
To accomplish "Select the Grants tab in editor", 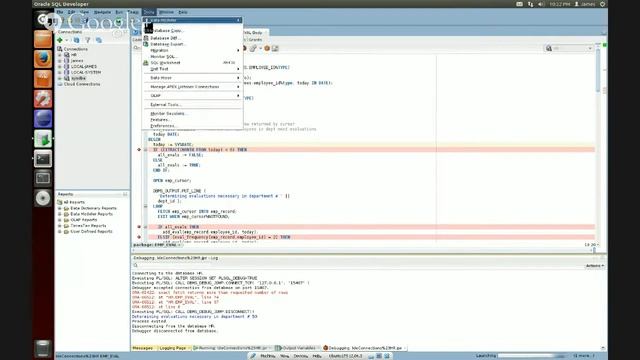I will tap(256, 40).
